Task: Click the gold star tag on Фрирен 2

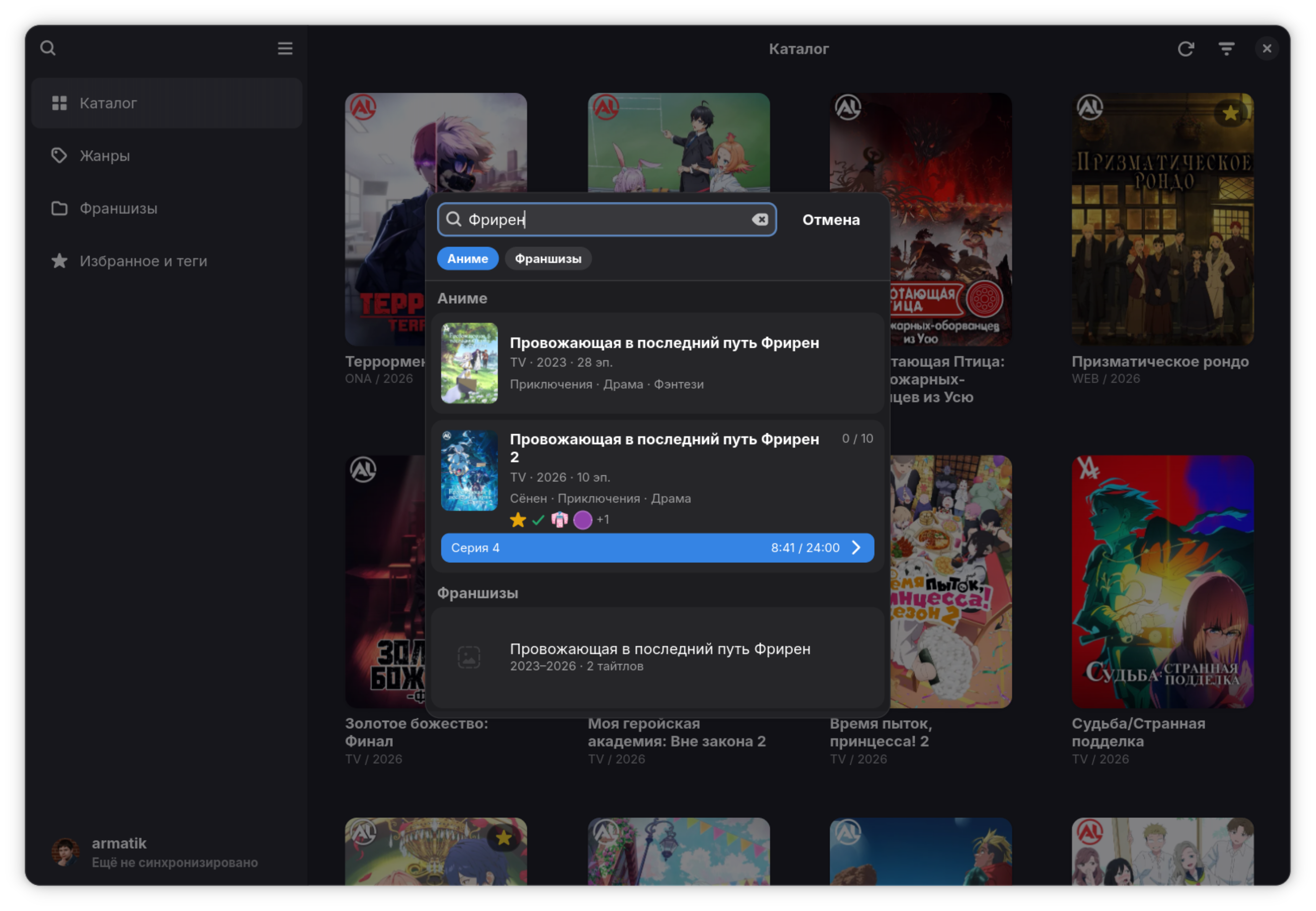Action: click(x=518, y=520)
